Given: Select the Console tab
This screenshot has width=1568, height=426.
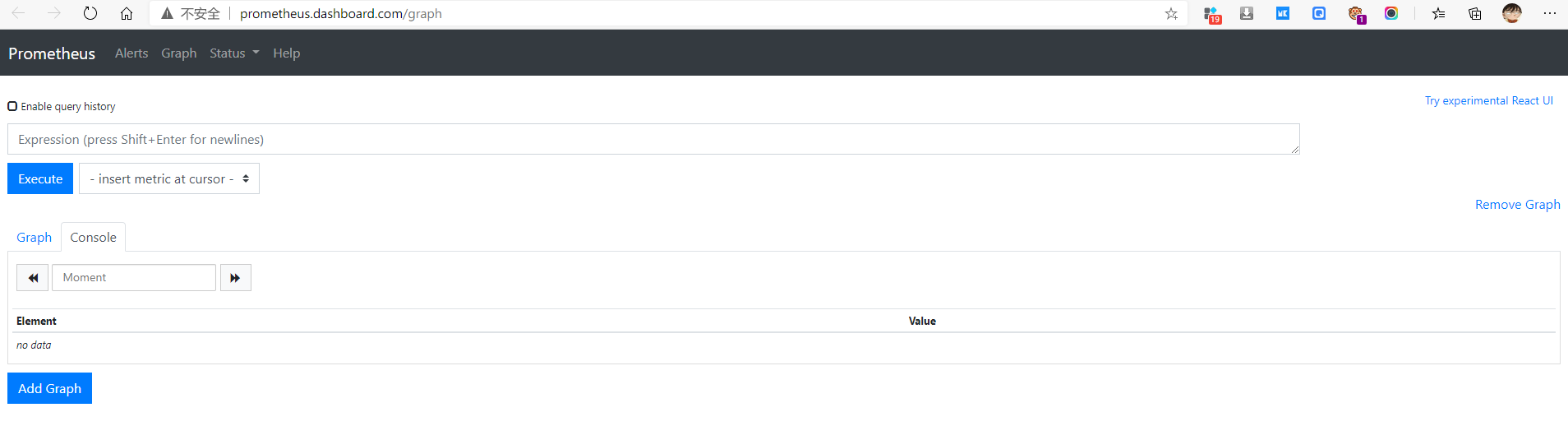Looking at the screenshot, I should click(x=94, y=237).
